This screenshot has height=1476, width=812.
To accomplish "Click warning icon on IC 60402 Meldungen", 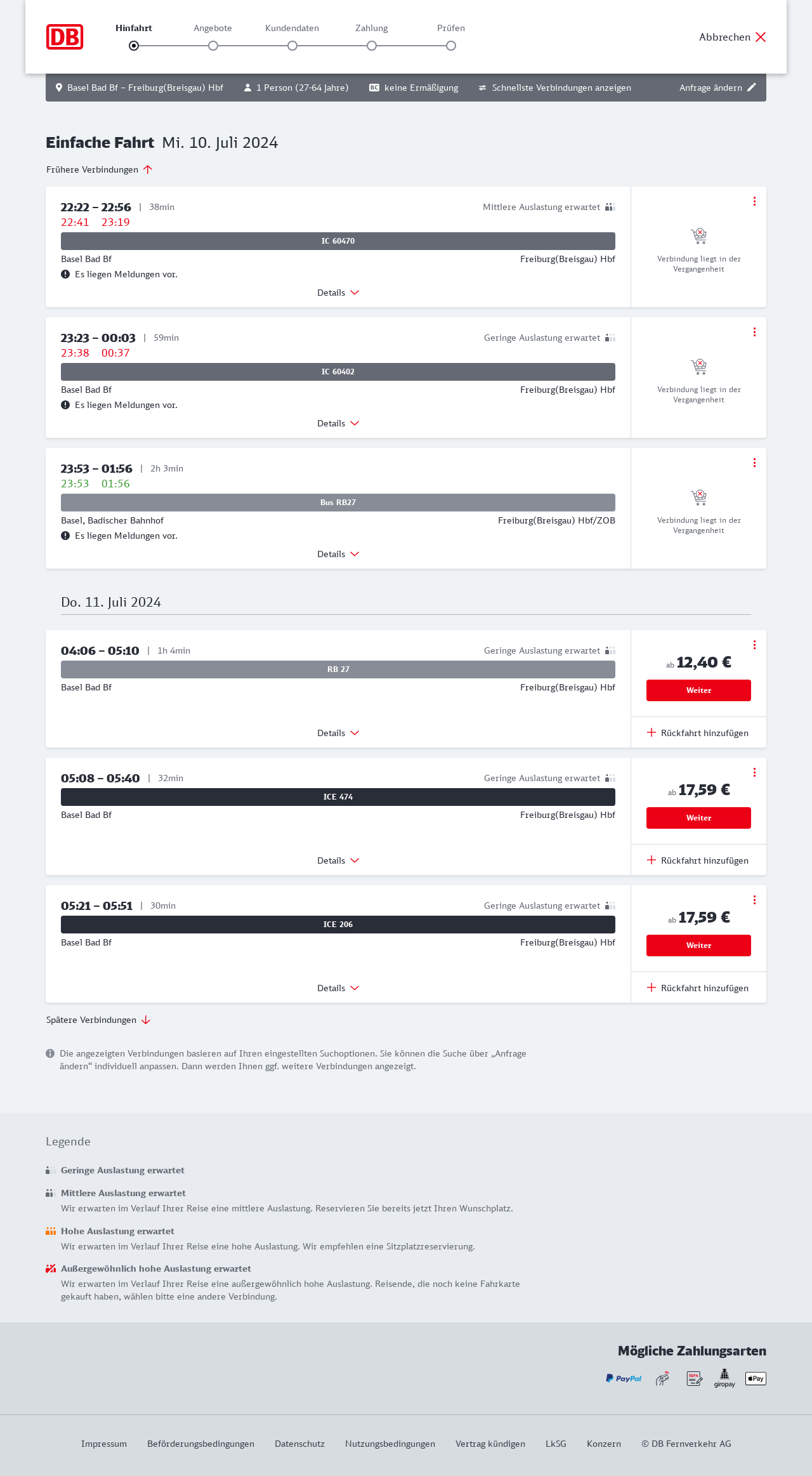I will (x=65, y=405).
